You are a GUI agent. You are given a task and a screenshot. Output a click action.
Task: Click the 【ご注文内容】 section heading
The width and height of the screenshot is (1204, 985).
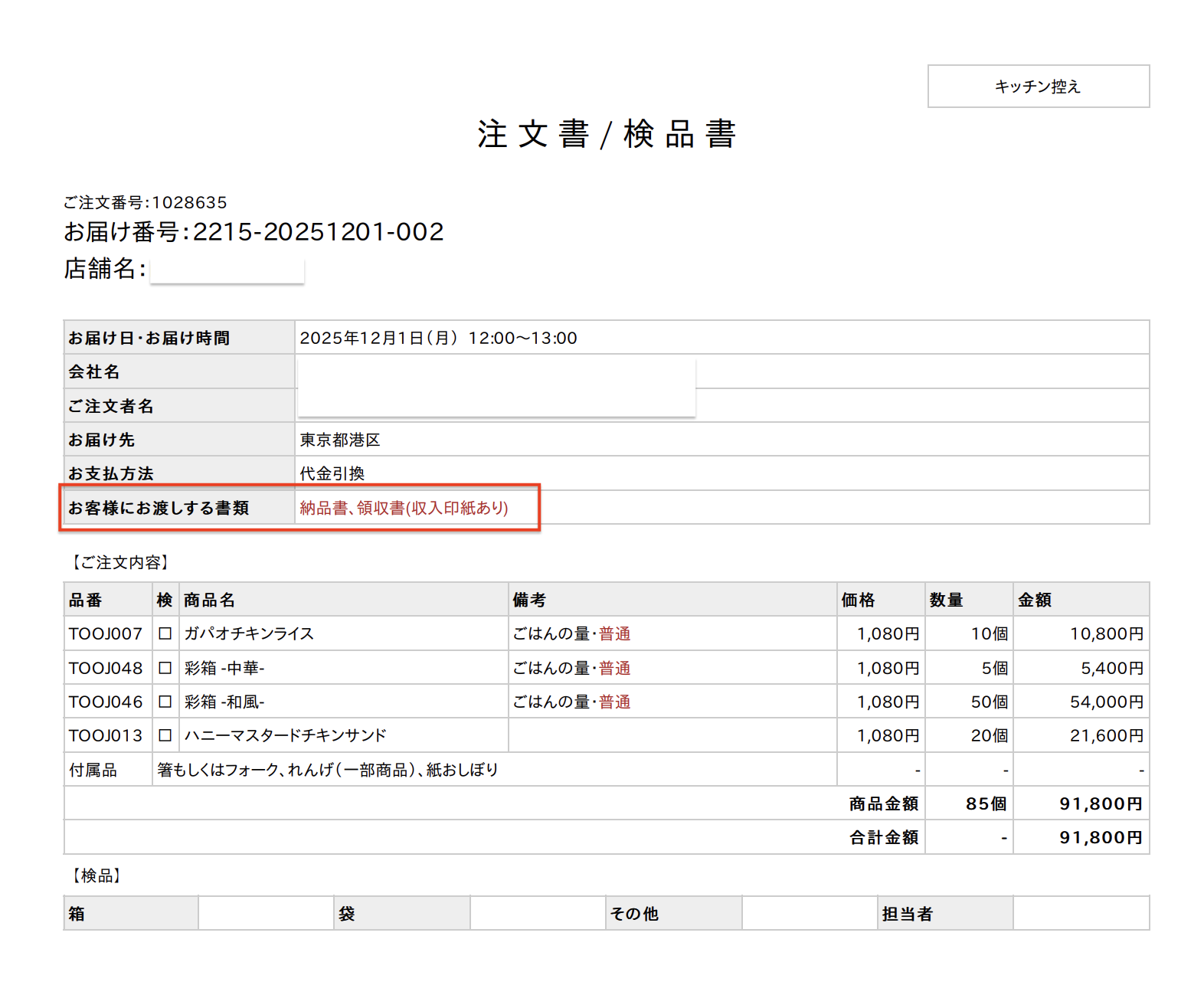pyautogui.click(x=119, y=562)
